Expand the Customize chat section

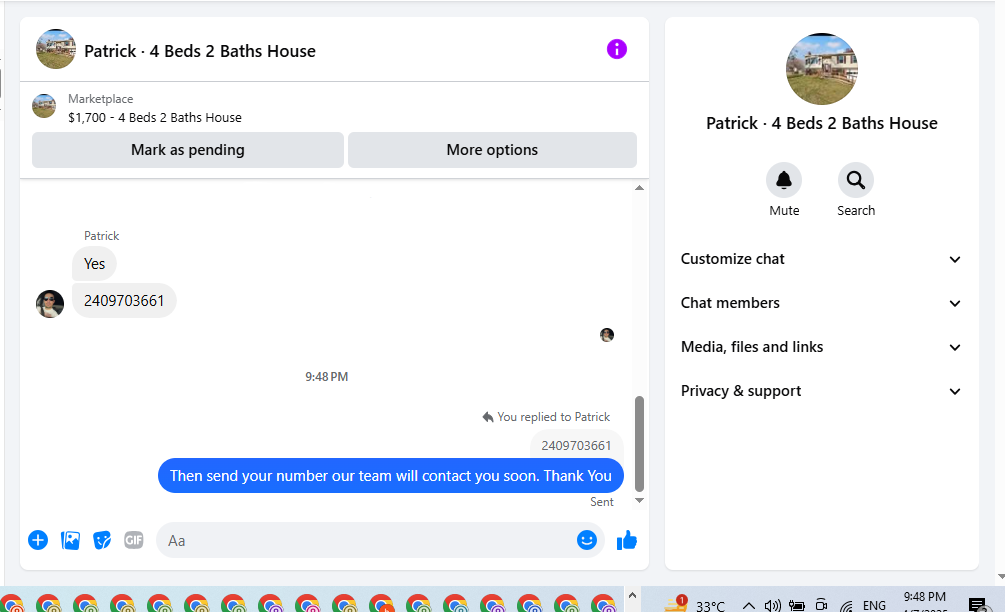pyautogui.click(x=821, y=259)
